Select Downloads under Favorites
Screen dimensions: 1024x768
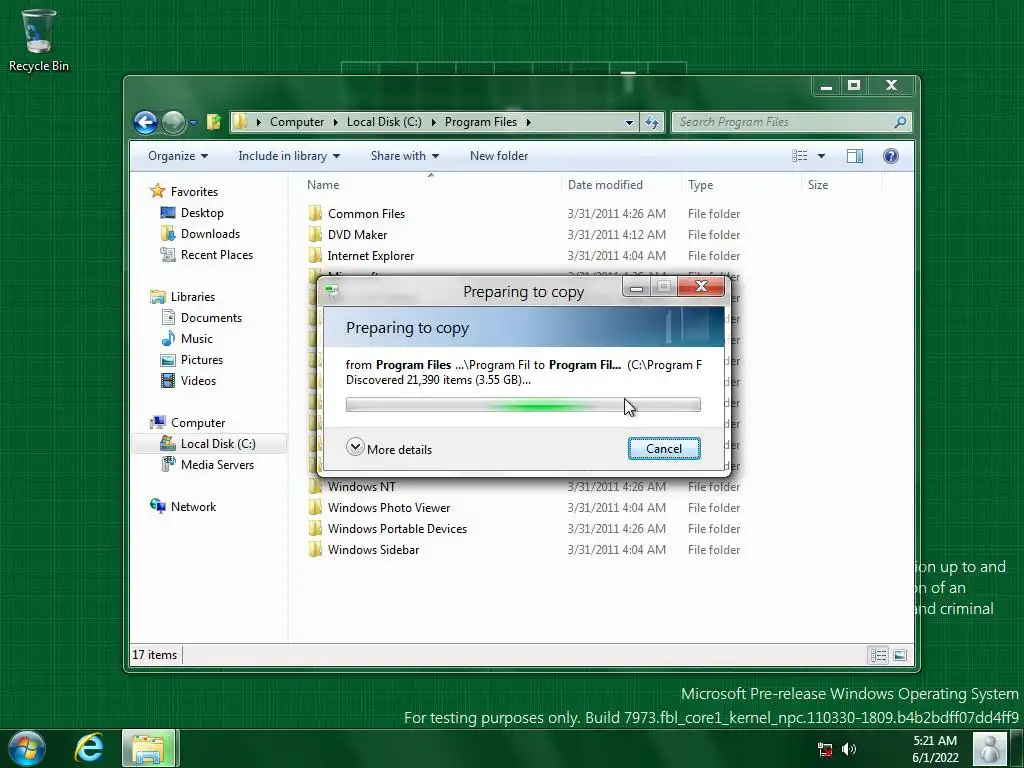coord(210,234)
